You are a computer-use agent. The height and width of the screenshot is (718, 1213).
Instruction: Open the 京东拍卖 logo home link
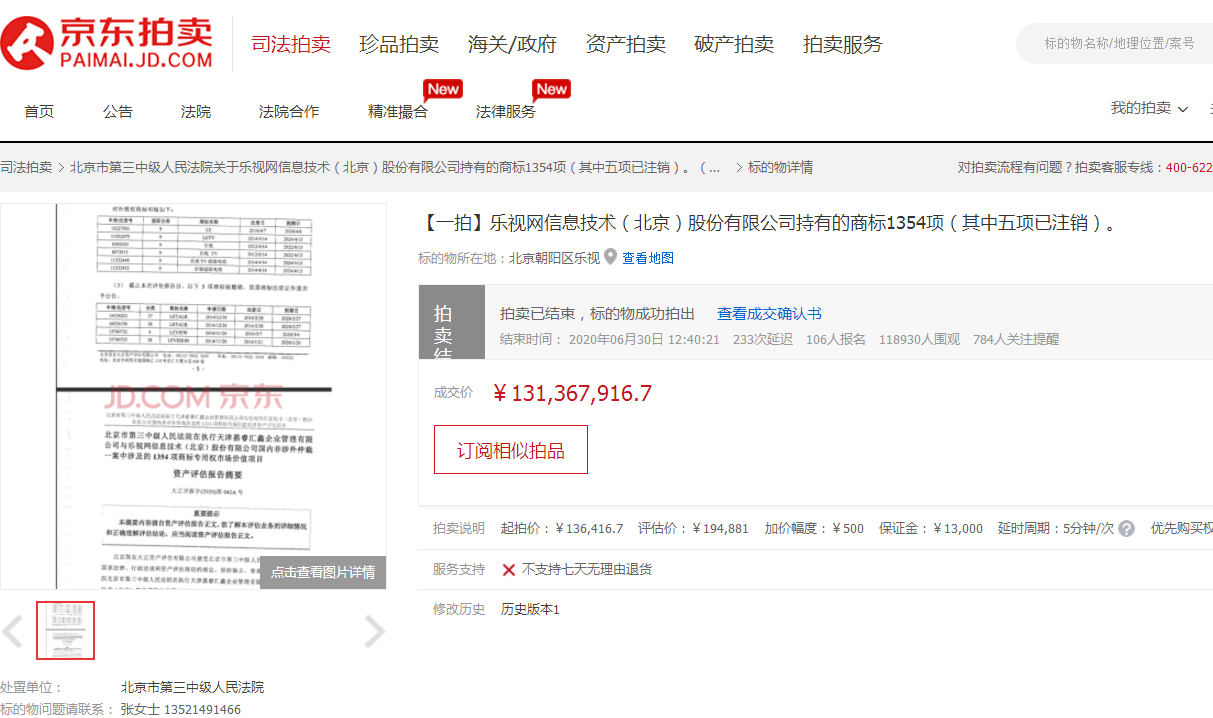click(x=108, y=44)
